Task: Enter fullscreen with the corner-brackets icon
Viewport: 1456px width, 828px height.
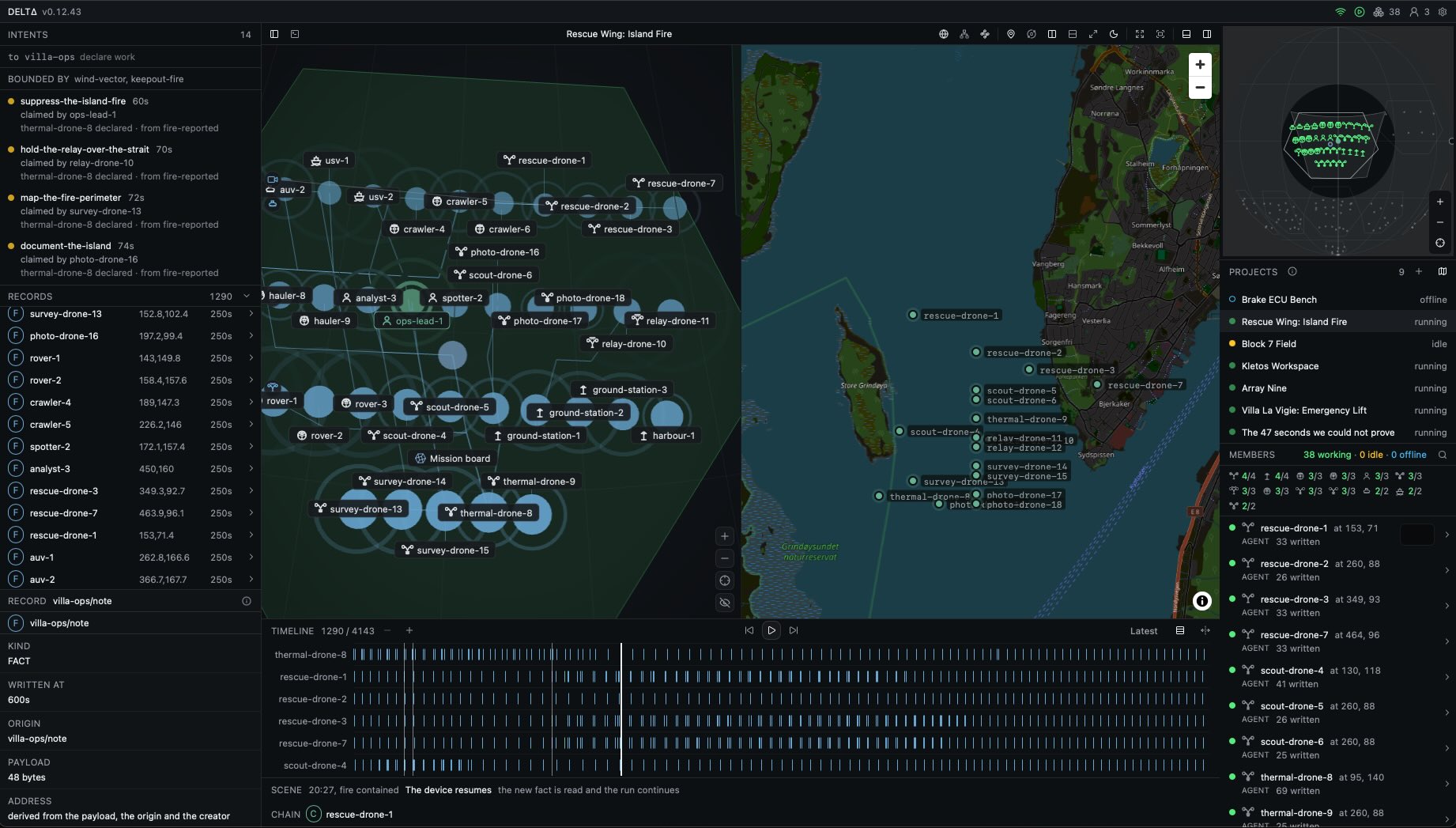Action: tap(1140, 34)
